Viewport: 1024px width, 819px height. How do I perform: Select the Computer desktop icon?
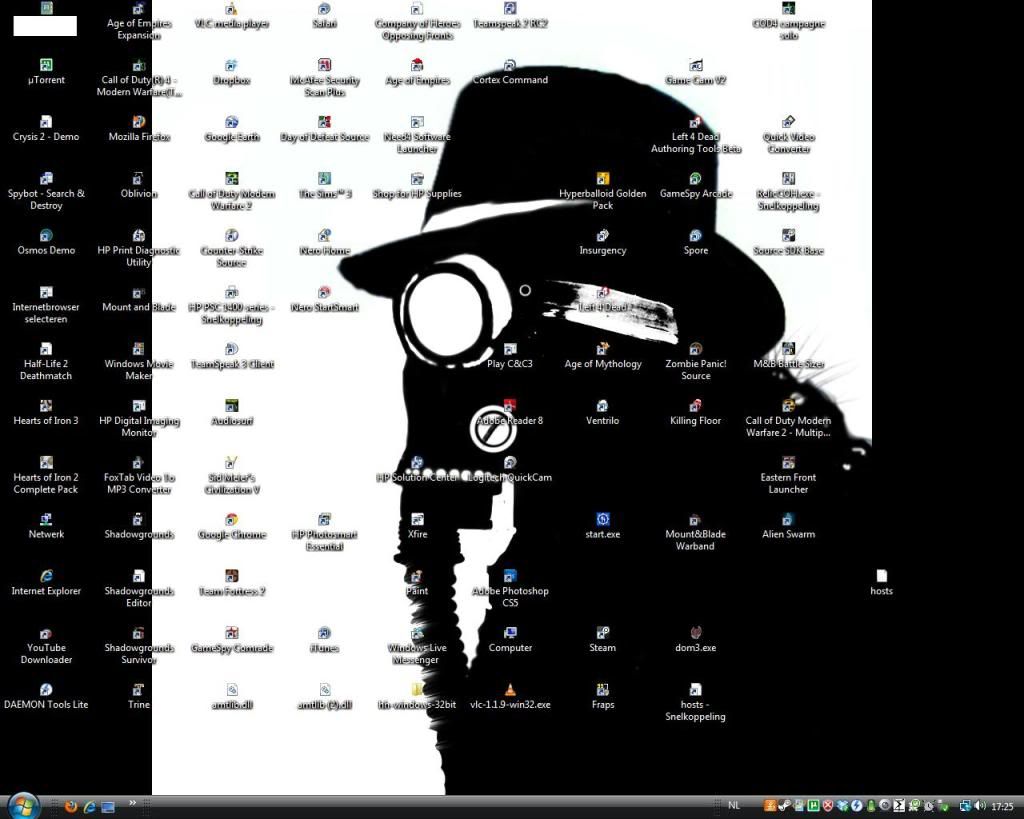(x=510, y=640)
